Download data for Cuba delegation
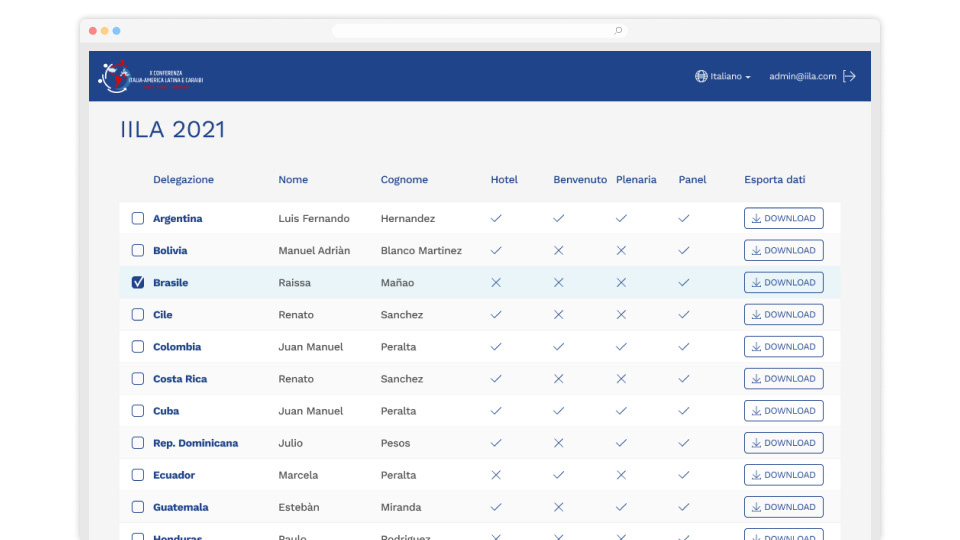The height and width of the screenshot is (540, 960). [x=784, y=411]
